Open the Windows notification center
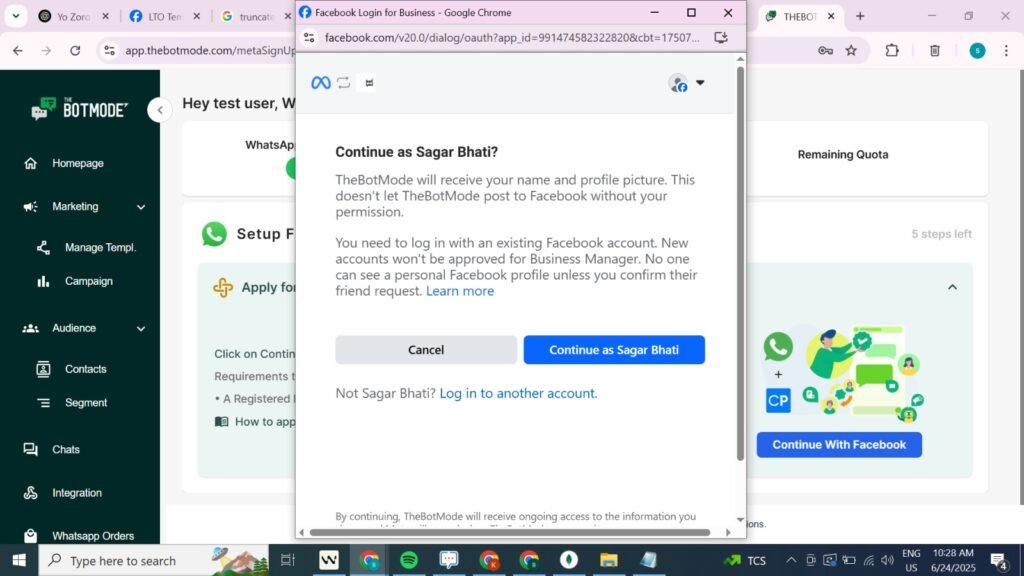Viewport: 1024px width, 576px height. [999, 560]
